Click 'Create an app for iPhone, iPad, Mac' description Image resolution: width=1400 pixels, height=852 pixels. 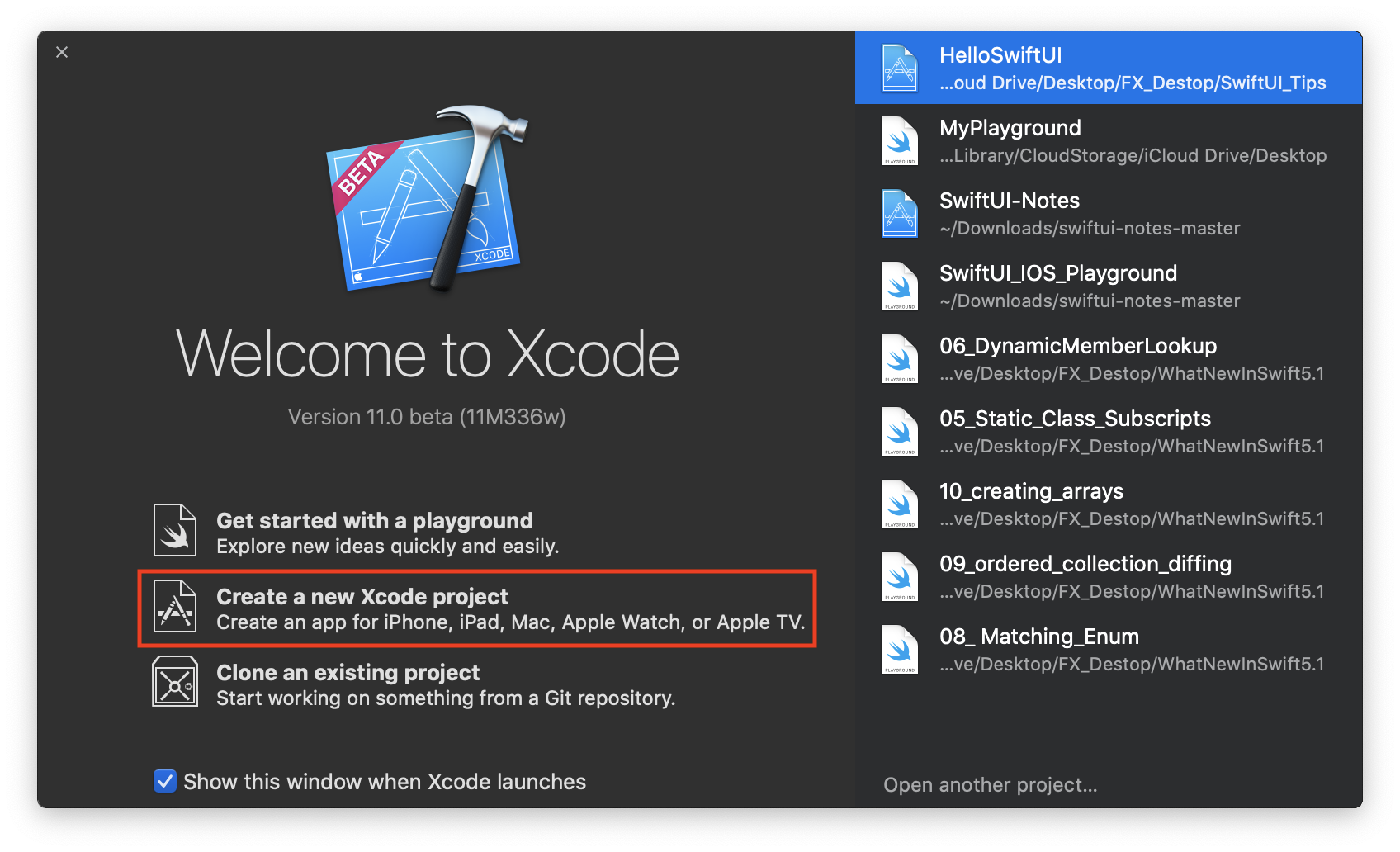point(510,622)
